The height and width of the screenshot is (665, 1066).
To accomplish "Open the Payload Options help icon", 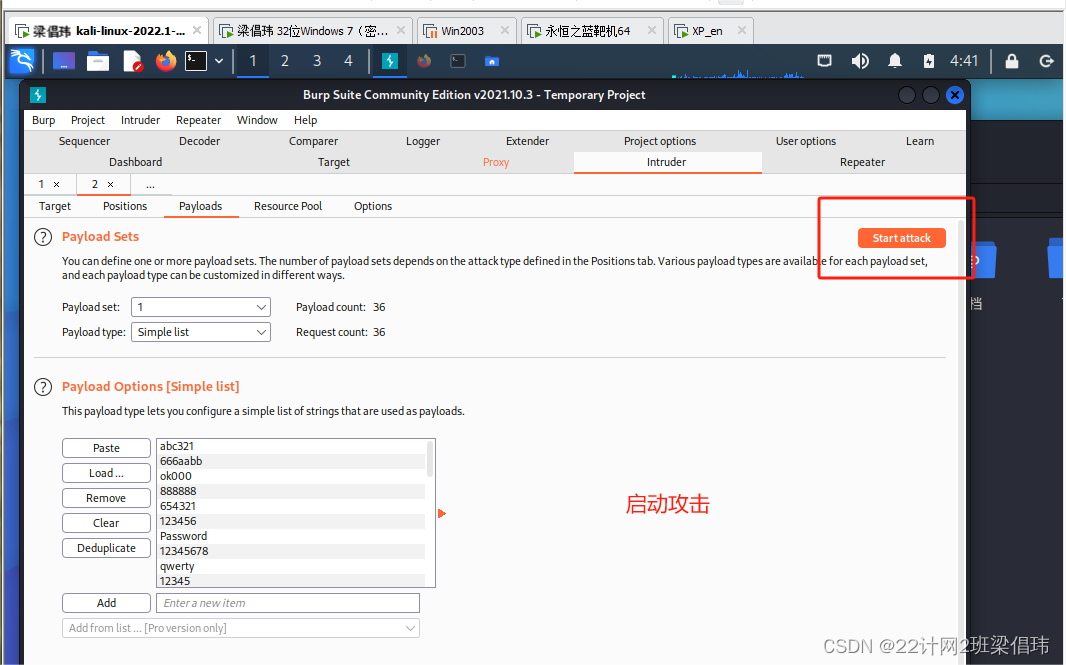I will (43, 387).
